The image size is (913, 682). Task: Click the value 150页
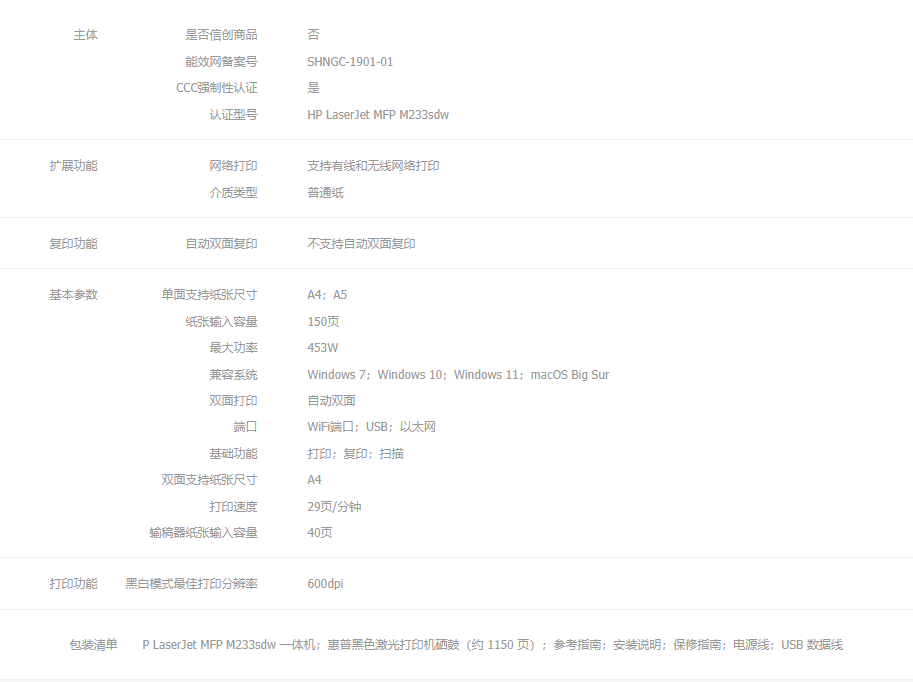[323, 321]
